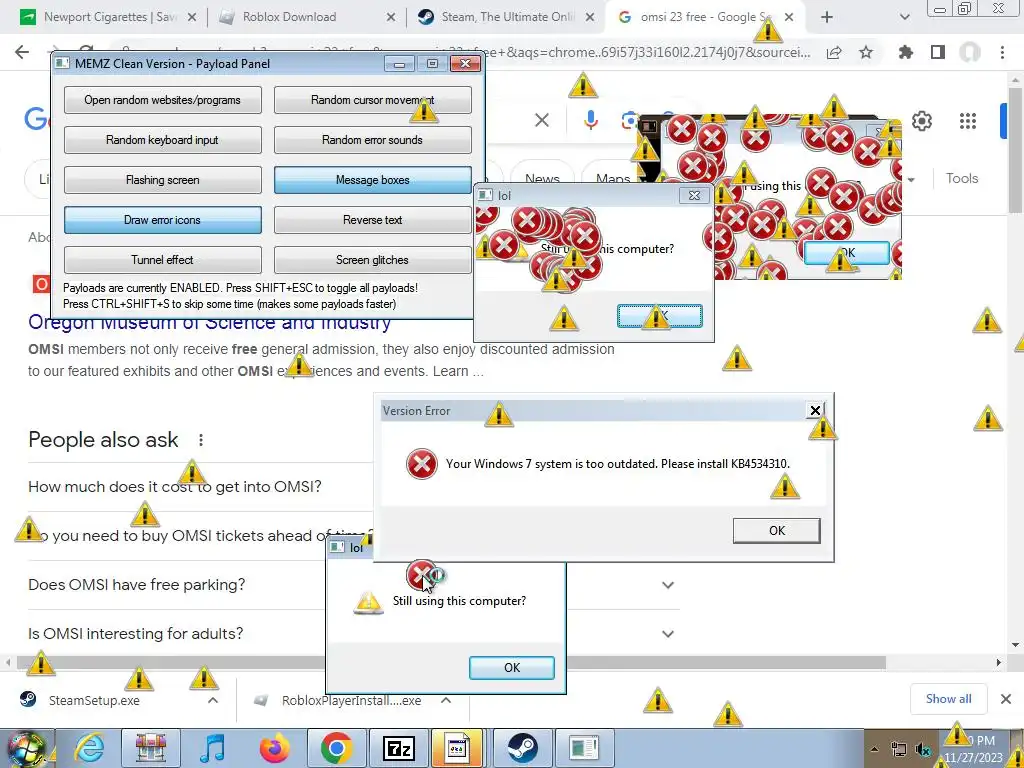Open Oregon Museum of Science and Industry link
Image resolution: width=1024 pixels, height=768 pixels.
point(210,323)
